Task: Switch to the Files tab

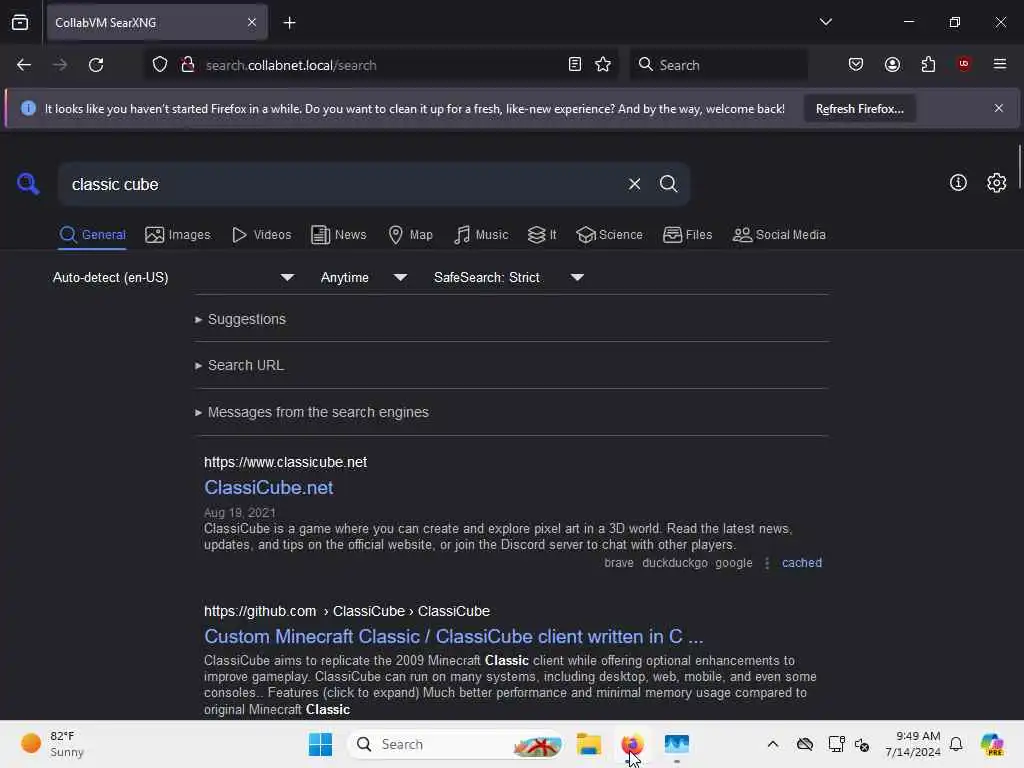Action: tap(687, 234)
